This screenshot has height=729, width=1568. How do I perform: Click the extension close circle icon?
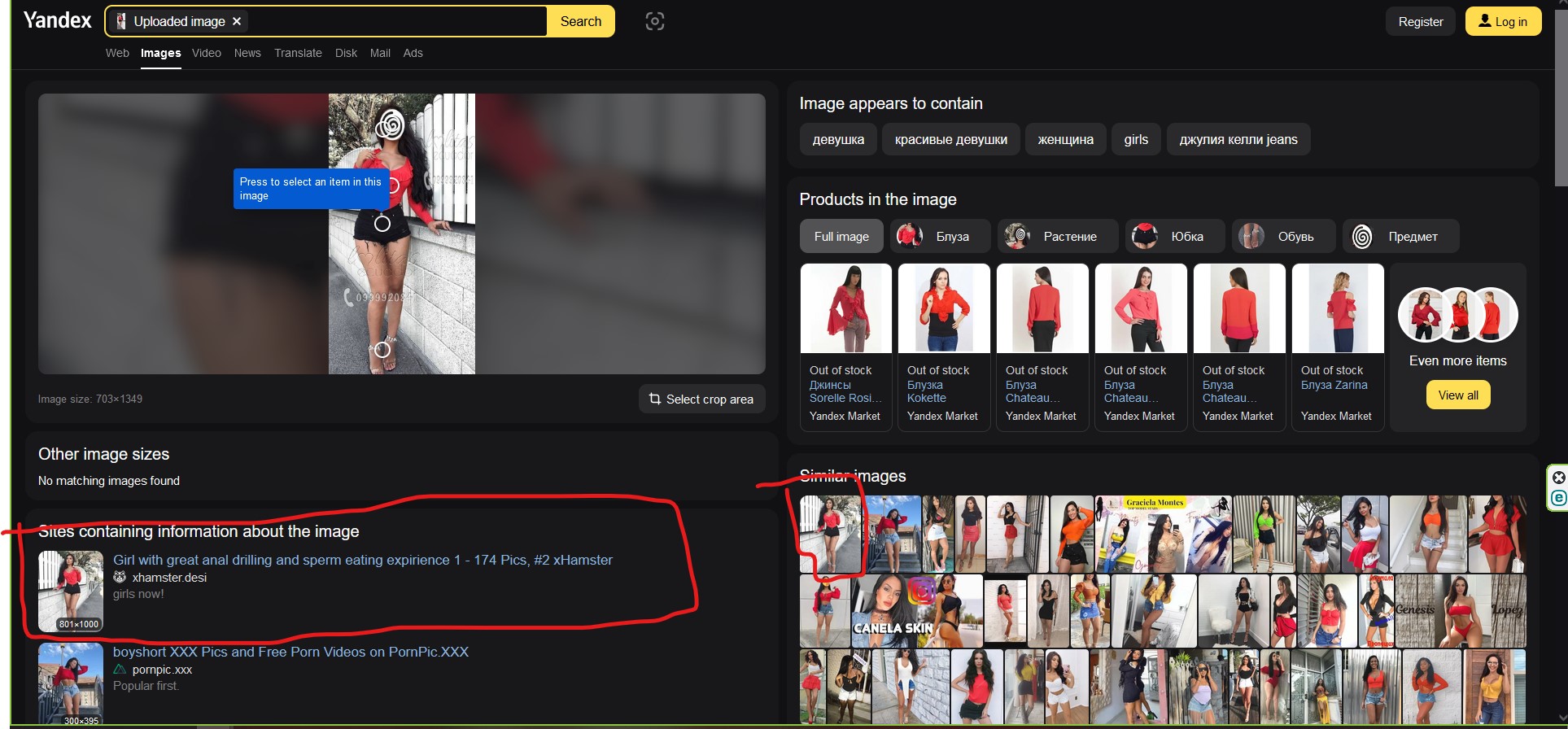click(x=1558, y=478)
